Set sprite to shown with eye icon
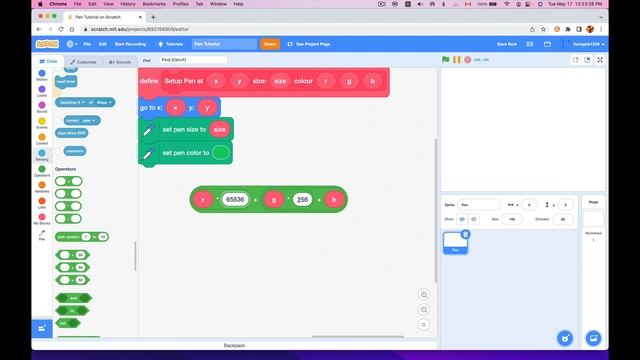 (462, 219)
